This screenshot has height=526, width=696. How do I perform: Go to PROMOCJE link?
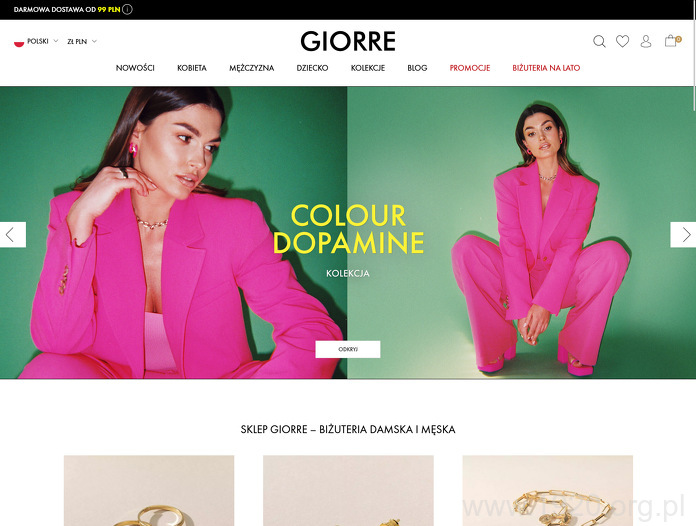pyautogui.click(x=470, y=68)
